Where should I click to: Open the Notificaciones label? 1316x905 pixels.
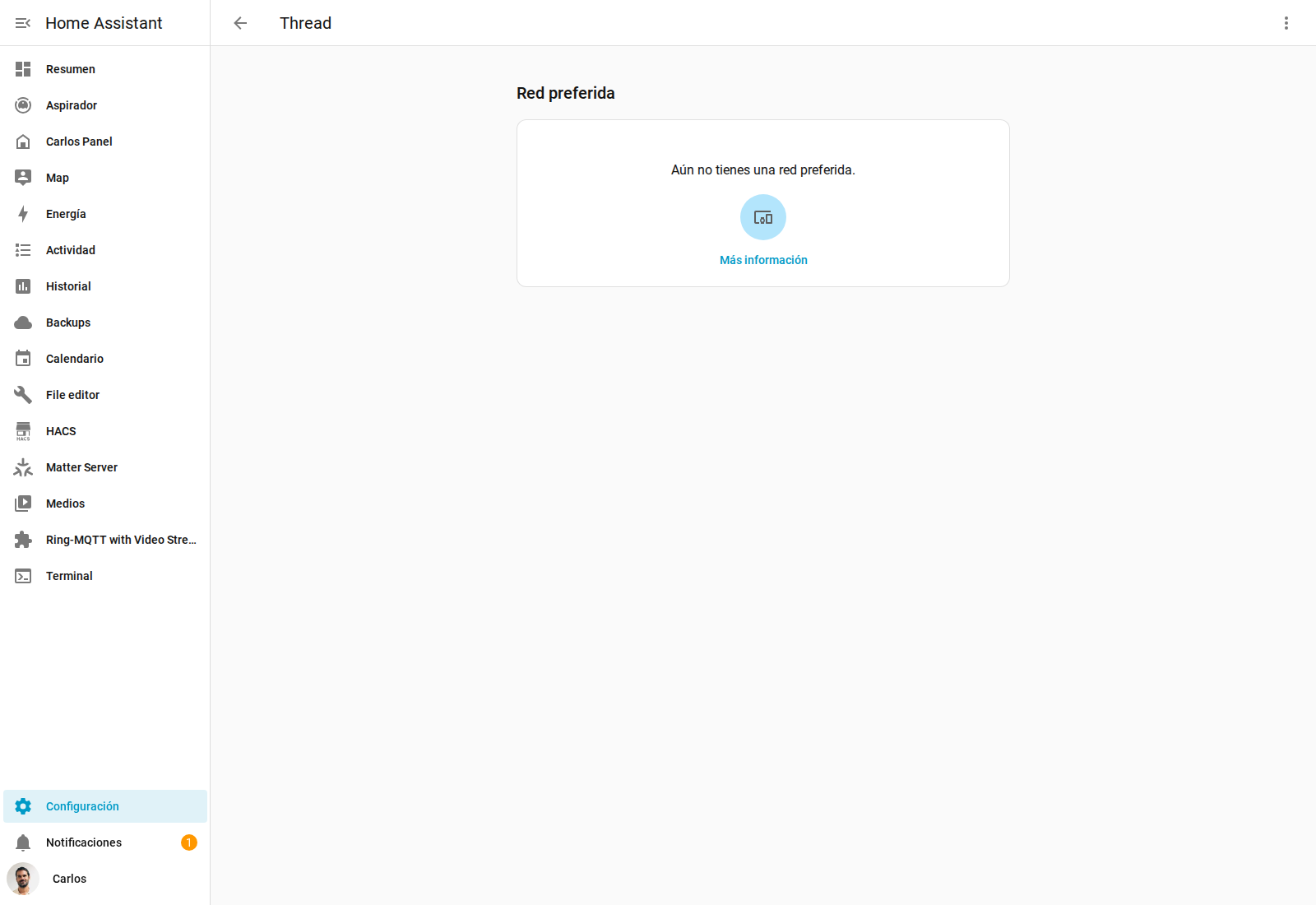pyautogui.click(x=84, y=842)
